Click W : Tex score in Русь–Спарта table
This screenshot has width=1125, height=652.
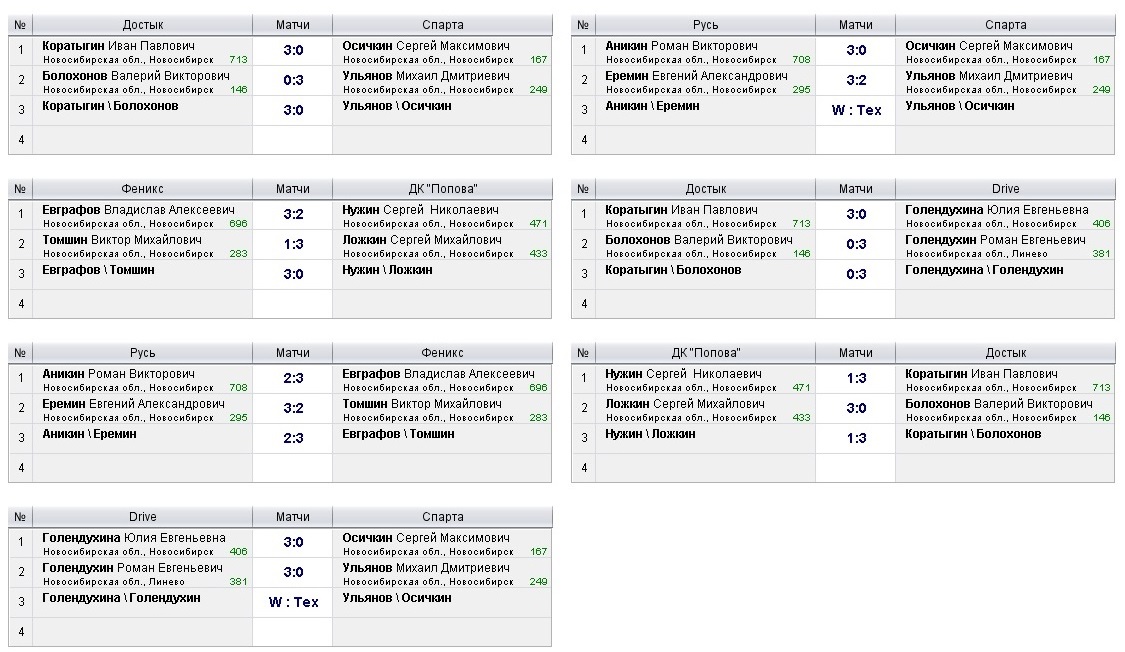(x=856, y=110)
